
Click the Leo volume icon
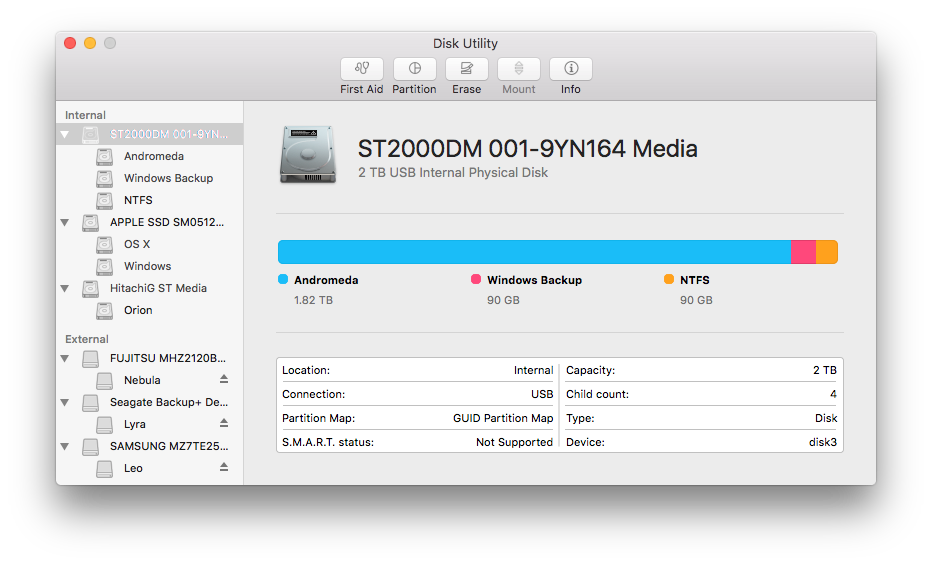pos(105,468)
